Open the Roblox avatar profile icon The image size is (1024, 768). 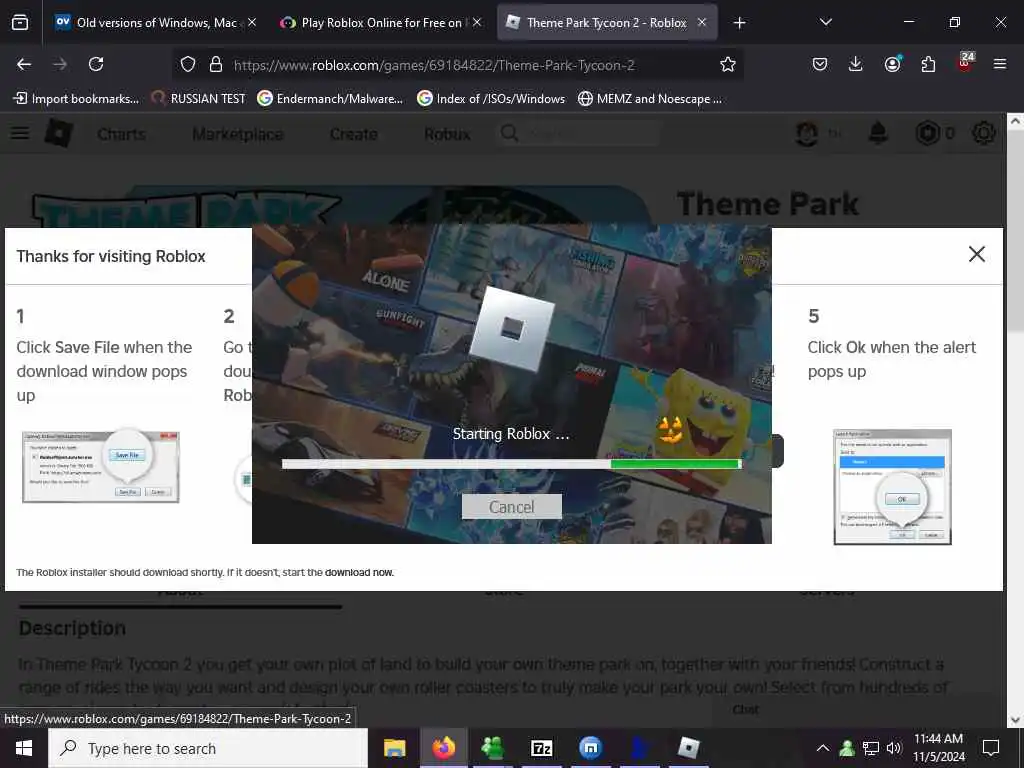807,133
